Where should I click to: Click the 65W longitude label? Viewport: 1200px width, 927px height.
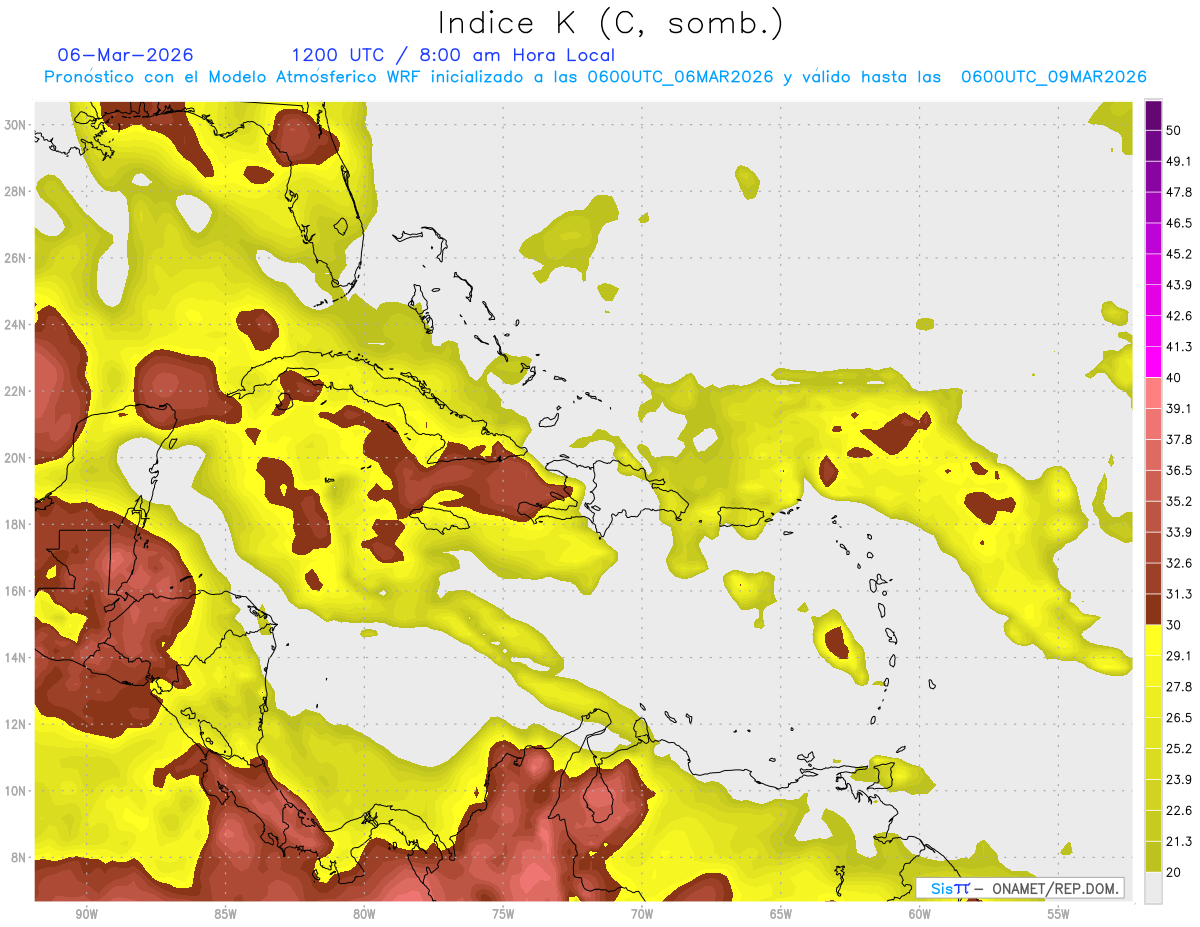tap(781, 914)
